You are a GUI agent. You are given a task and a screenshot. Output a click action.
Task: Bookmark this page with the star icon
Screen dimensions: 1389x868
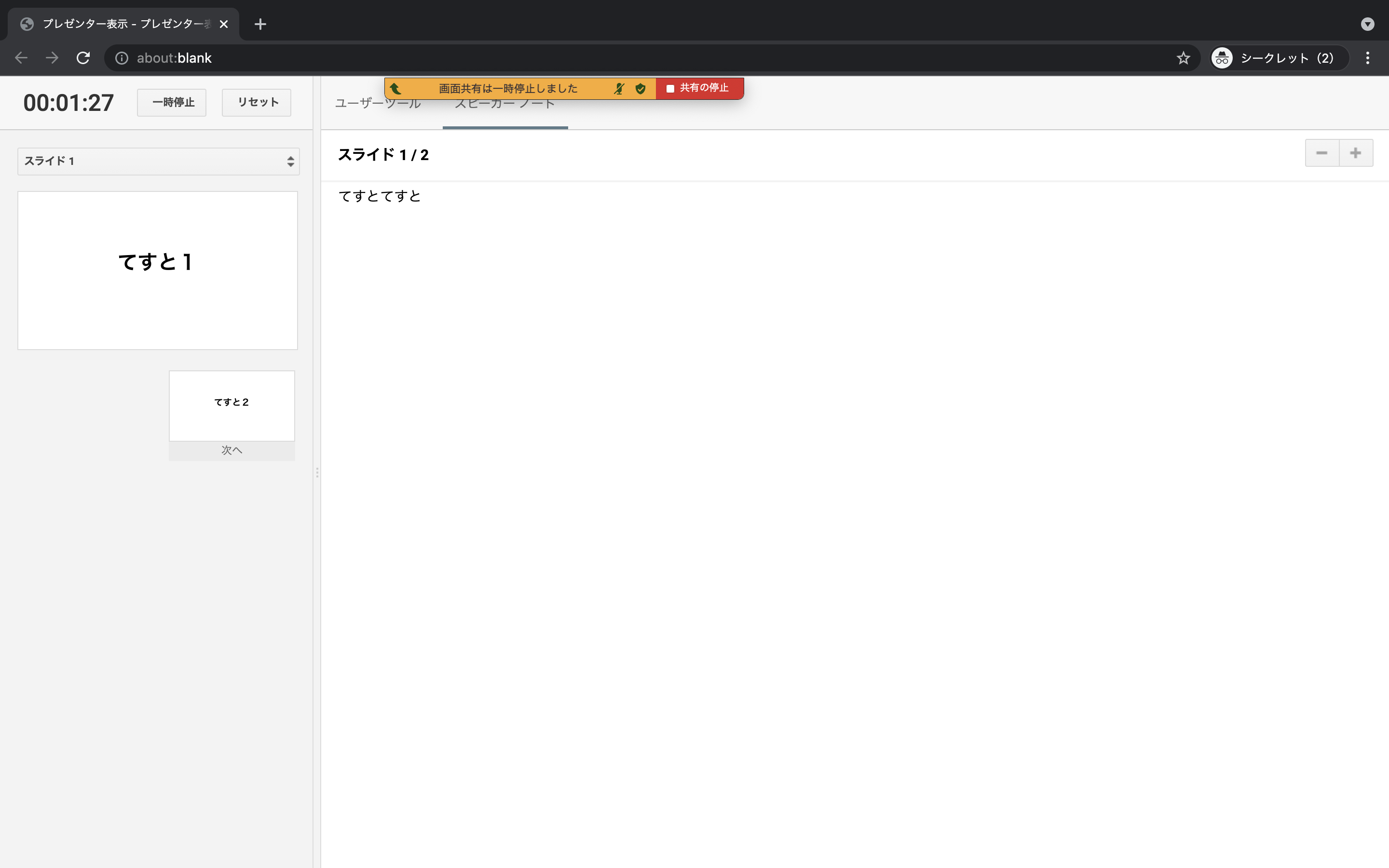[x=1183, y=58]
